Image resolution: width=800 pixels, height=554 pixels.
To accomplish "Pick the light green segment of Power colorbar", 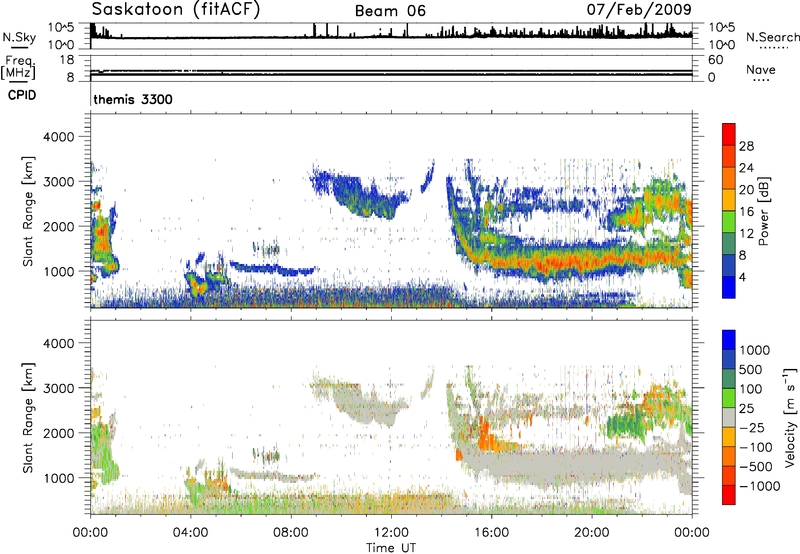I will (729, 223).
